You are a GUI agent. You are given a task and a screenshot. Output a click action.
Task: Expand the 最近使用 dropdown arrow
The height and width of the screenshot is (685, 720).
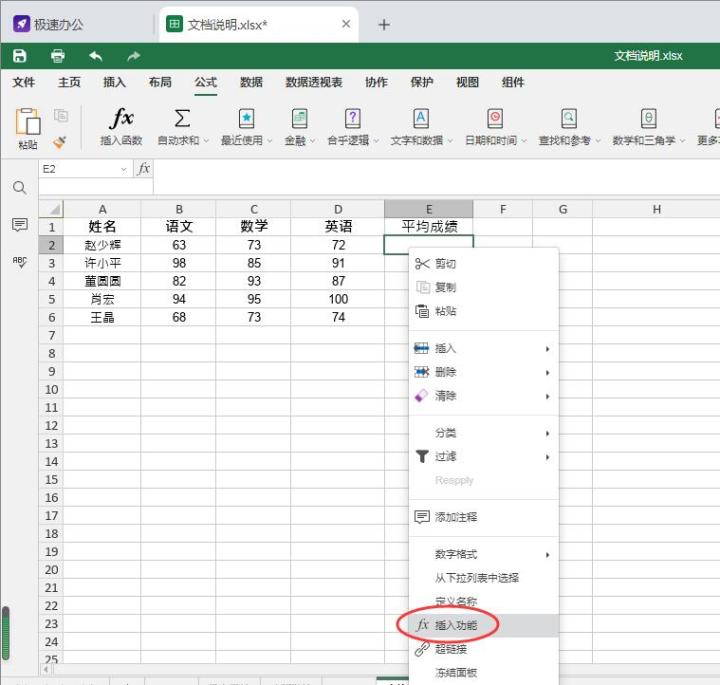click(x=270, y=140)
